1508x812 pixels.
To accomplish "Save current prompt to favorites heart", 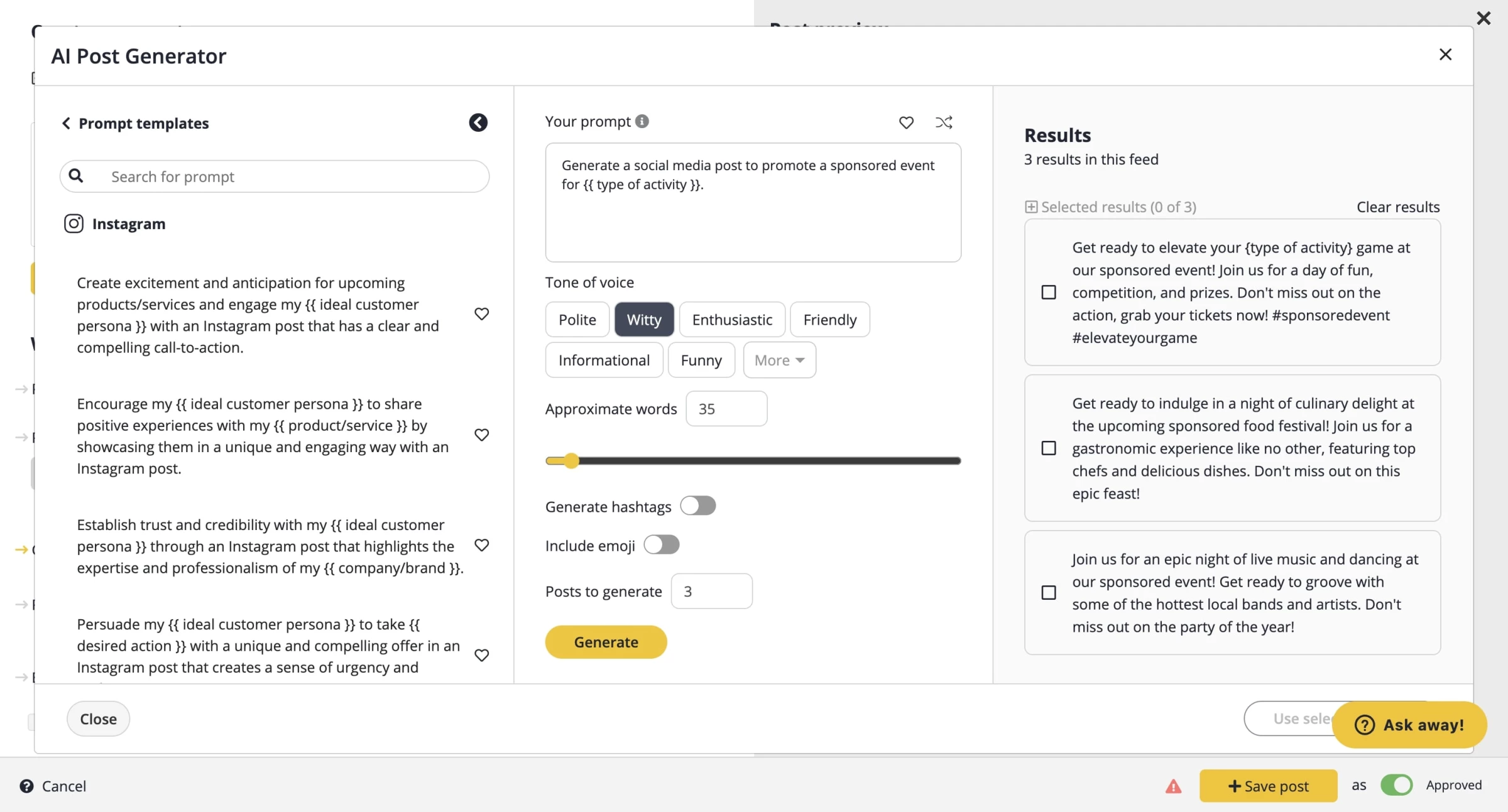I will click(x=906, y=122).
